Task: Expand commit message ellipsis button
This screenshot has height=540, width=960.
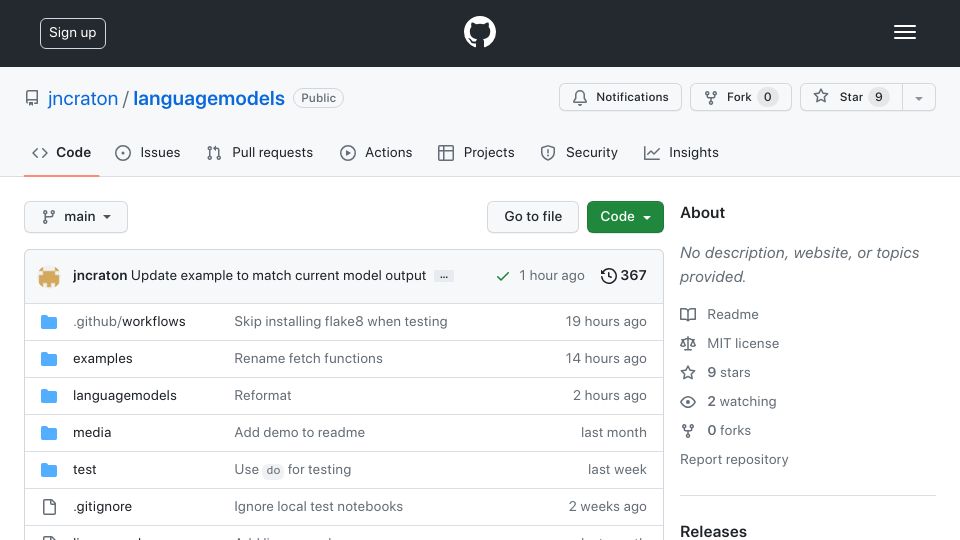Action: pos(444,276)
